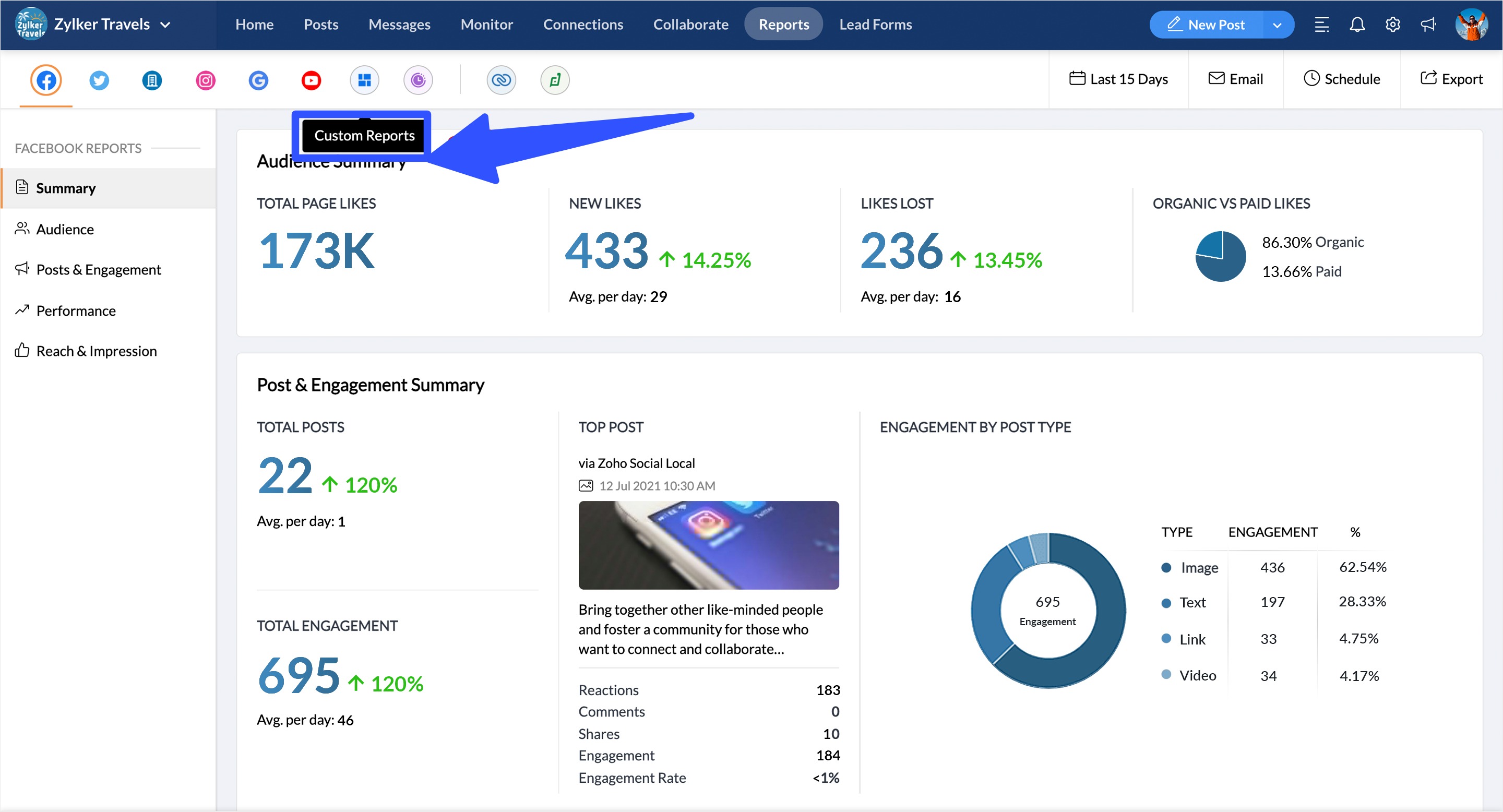
Task: View YouTube channel reports icon
Action: [311, 80]
